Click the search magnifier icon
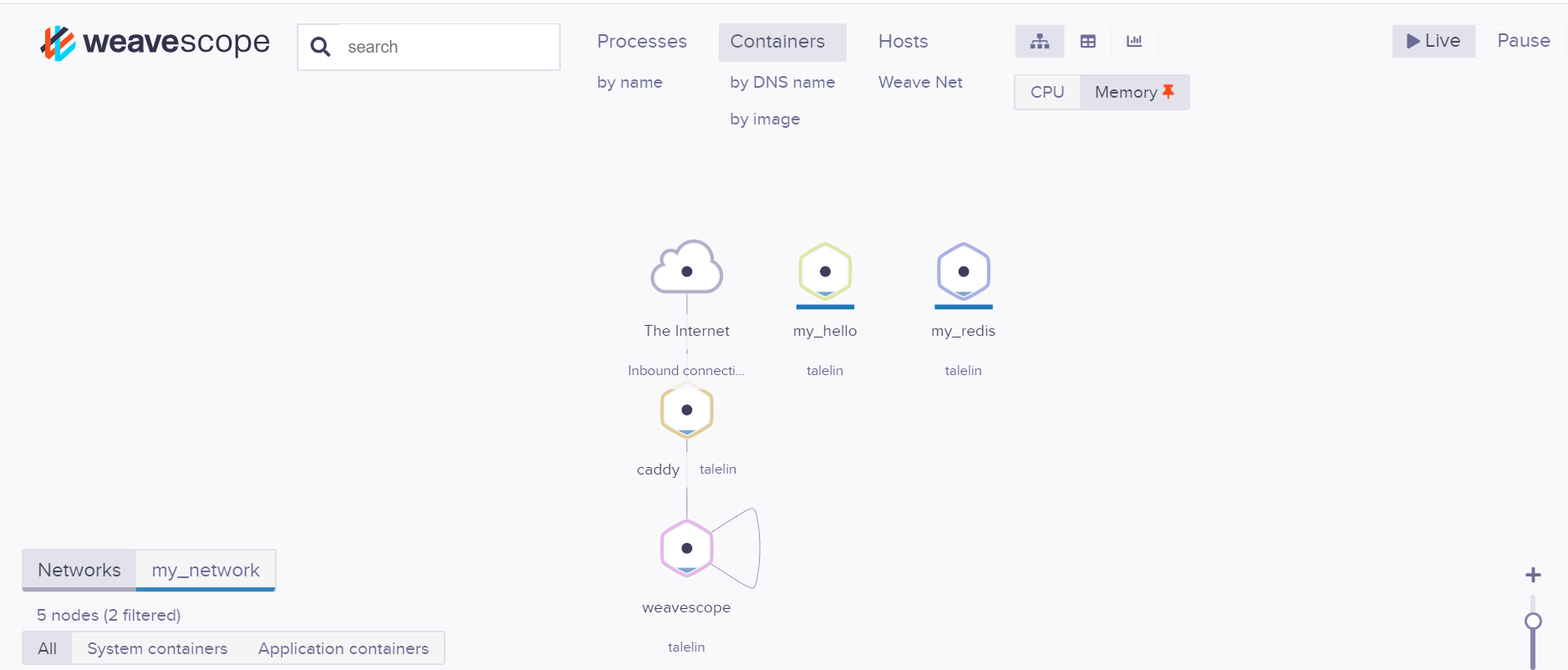Image resolution: width=1568 pixels, height=670 pixels. coord(320,47)
